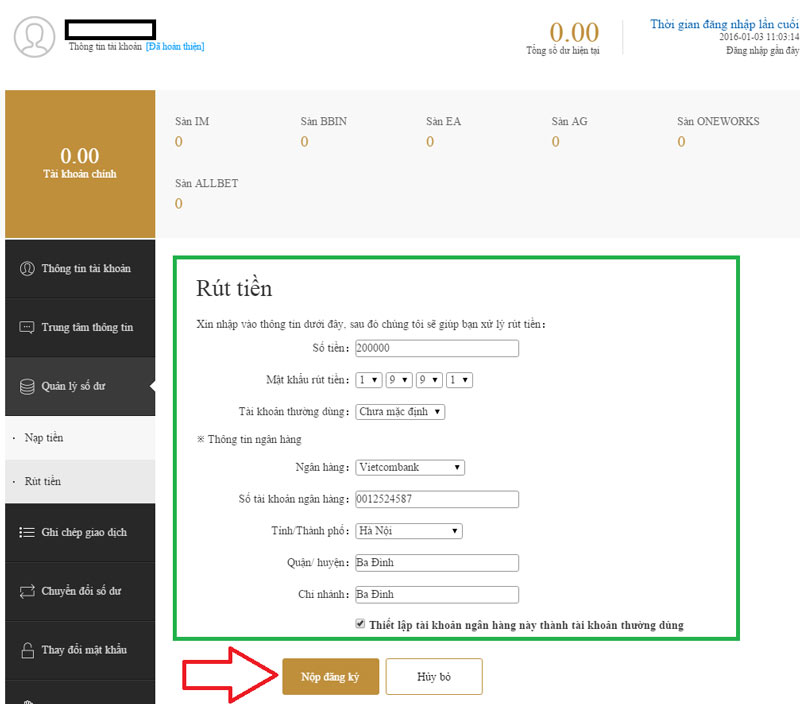
Task: Open the last withdrawal password digit dropdown
Action: click(459, 380)
